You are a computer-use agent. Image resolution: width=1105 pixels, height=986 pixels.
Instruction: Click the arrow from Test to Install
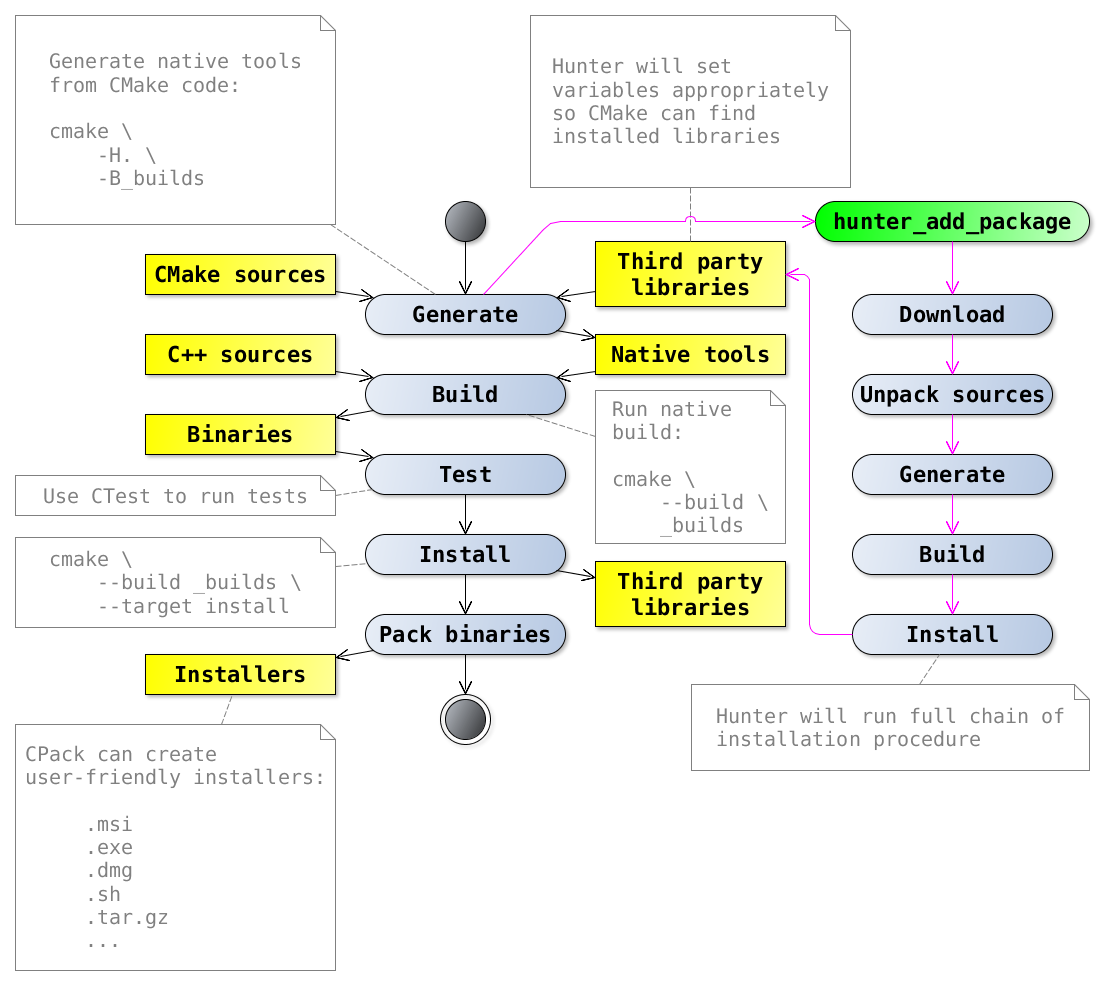pyautogui.click(x=465, y=515)
